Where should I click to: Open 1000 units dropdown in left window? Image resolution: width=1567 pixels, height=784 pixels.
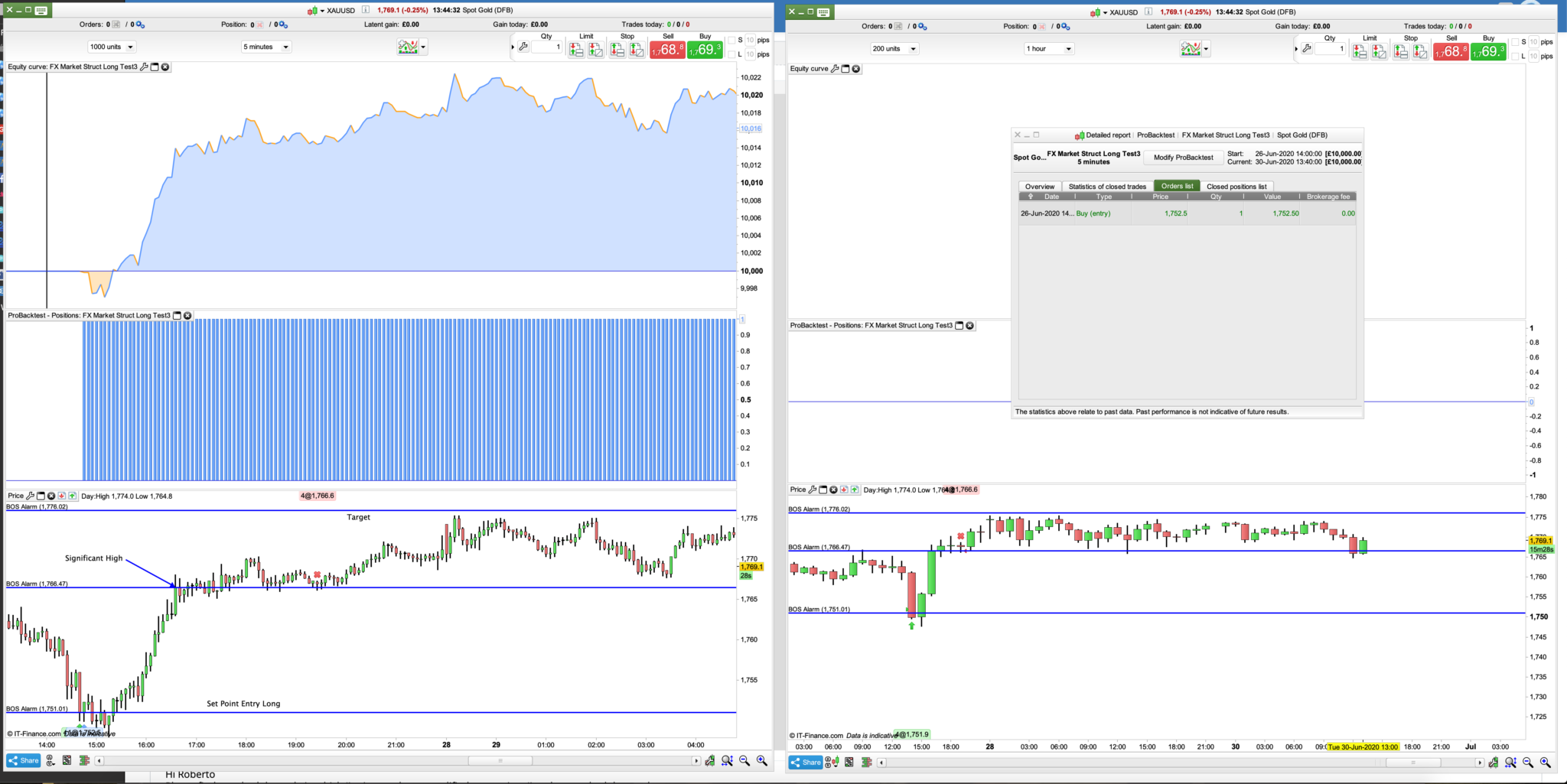tap(112, 47)
